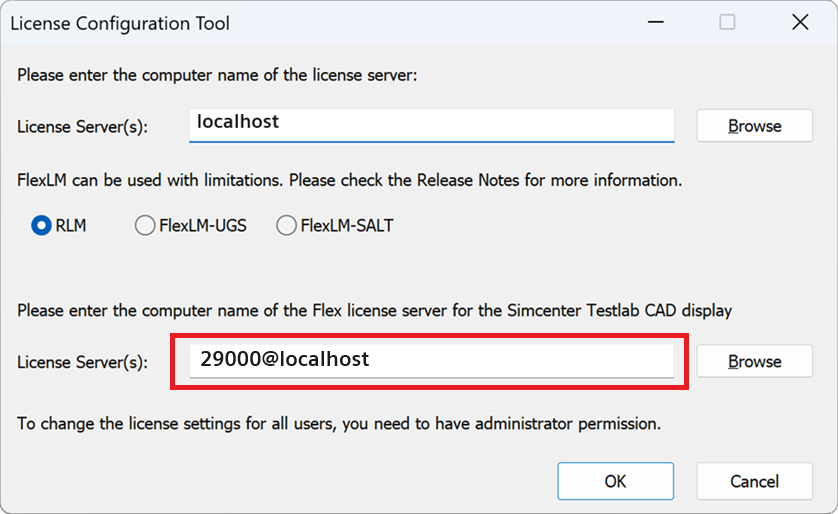838x514 pixels.
Task: Click the administrator permission notice text
Action: coord(339,423)
